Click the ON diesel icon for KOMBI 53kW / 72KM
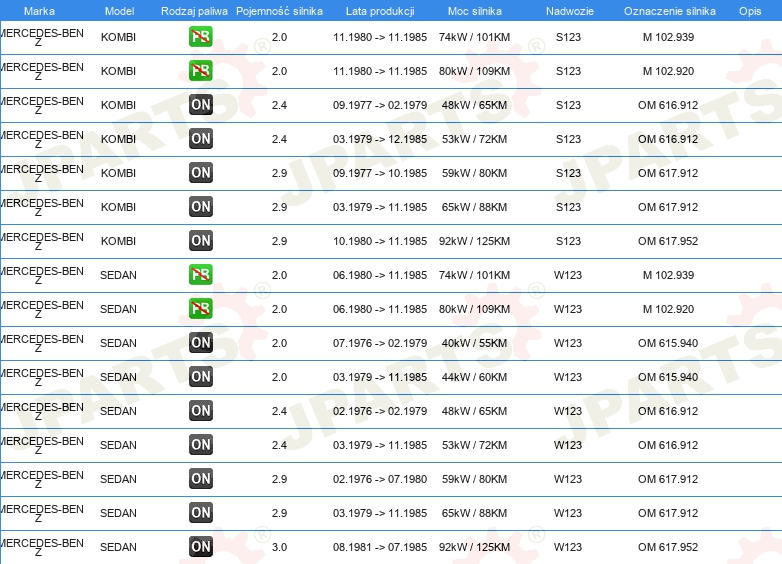Screen dimensions: 782x564 point(200,139)
